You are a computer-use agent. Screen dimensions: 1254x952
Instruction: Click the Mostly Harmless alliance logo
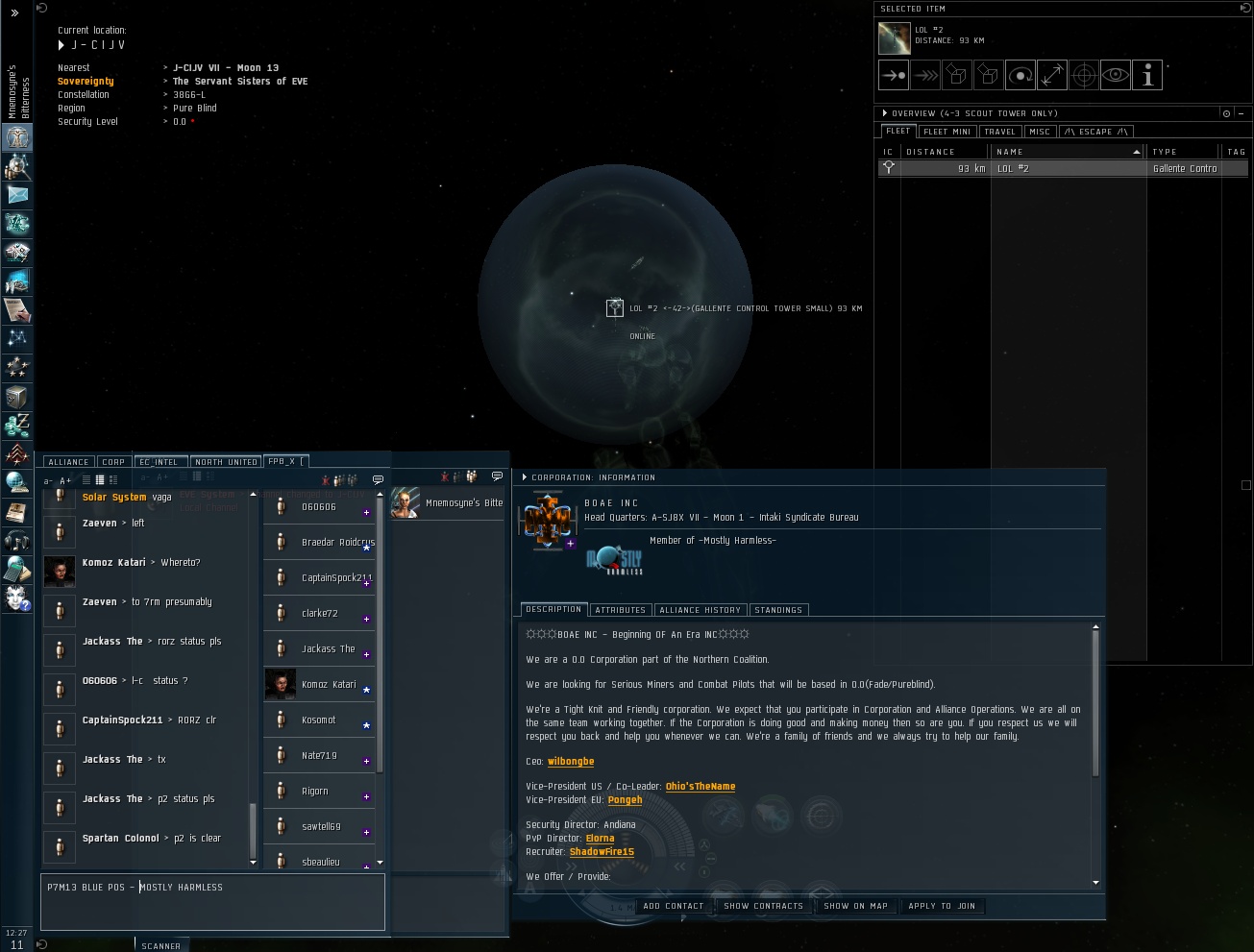click(614, 561)
